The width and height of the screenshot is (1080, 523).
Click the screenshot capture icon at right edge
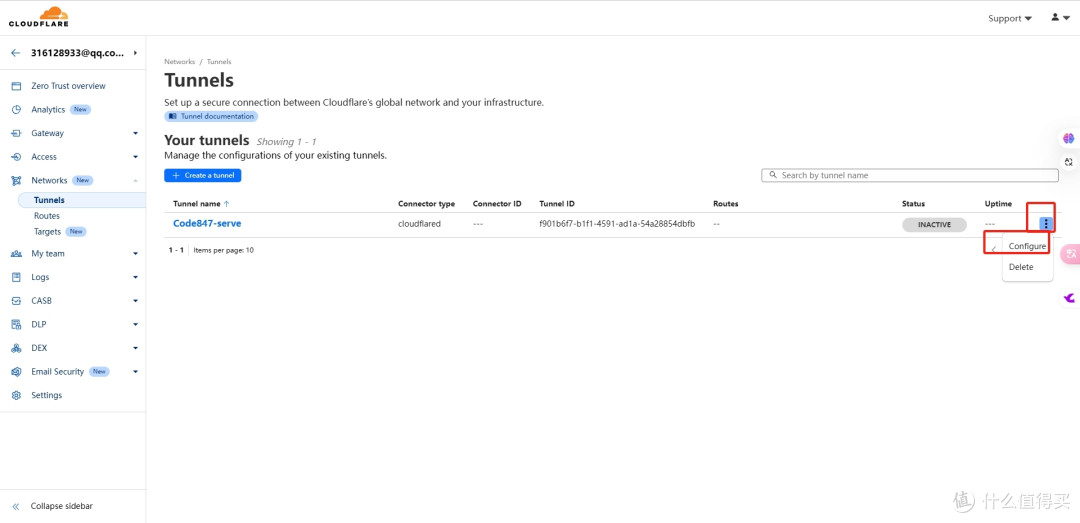pyautogui.click(x=1068, y=162)
